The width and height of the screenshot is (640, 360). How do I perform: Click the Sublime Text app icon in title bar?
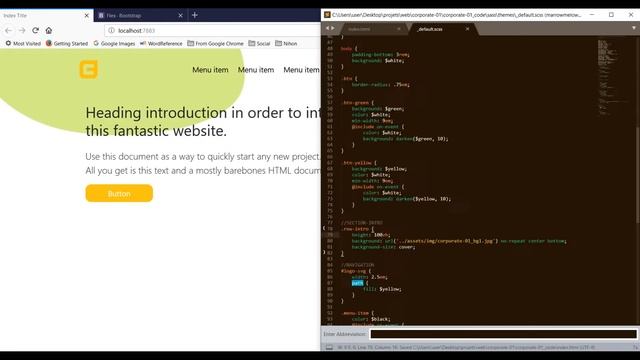pos(327,15)
